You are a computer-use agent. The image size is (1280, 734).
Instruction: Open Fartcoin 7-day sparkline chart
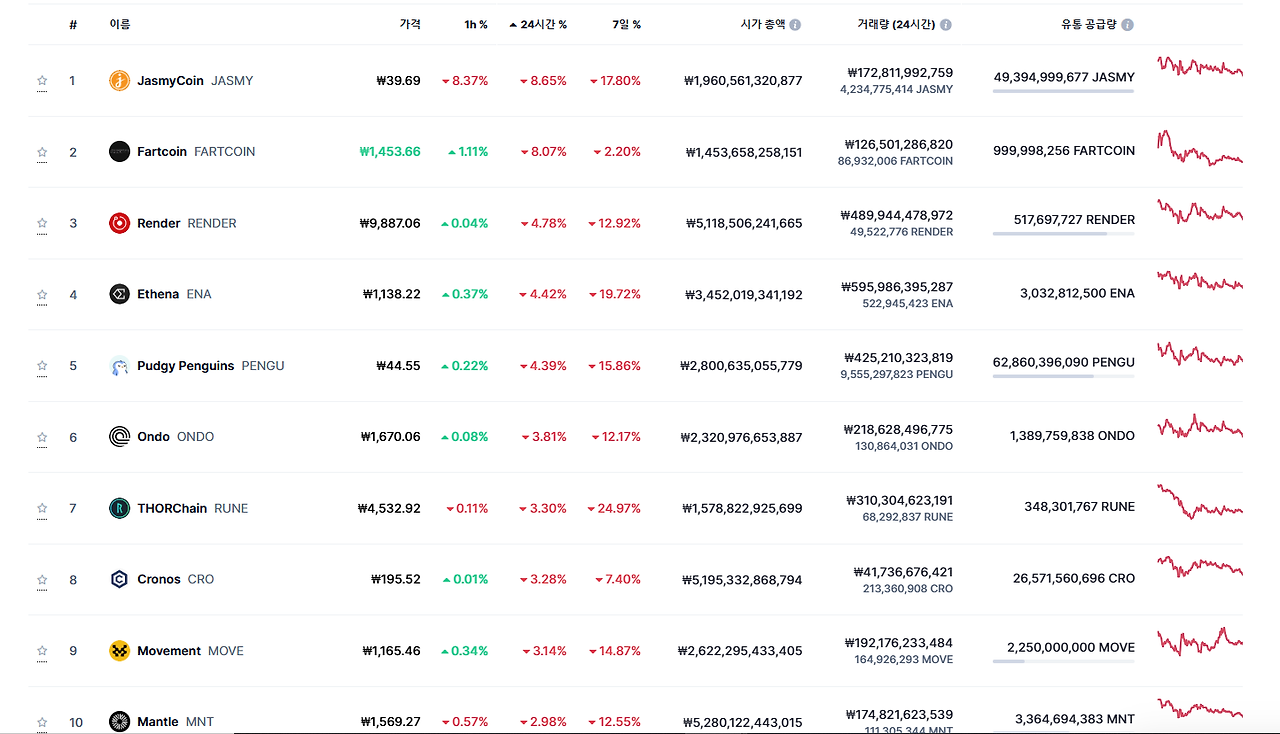(x=1200, y=148)
